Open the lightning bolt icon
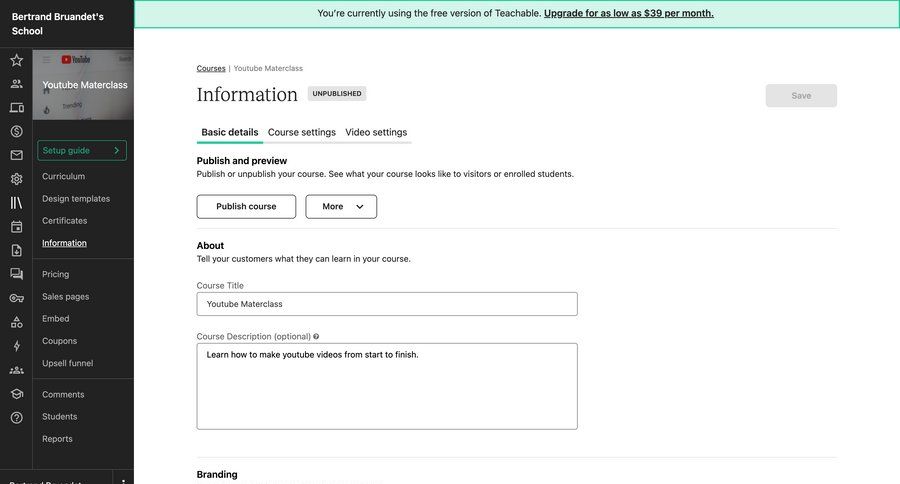This screenshot has width=900, height=484. point(17,346)
